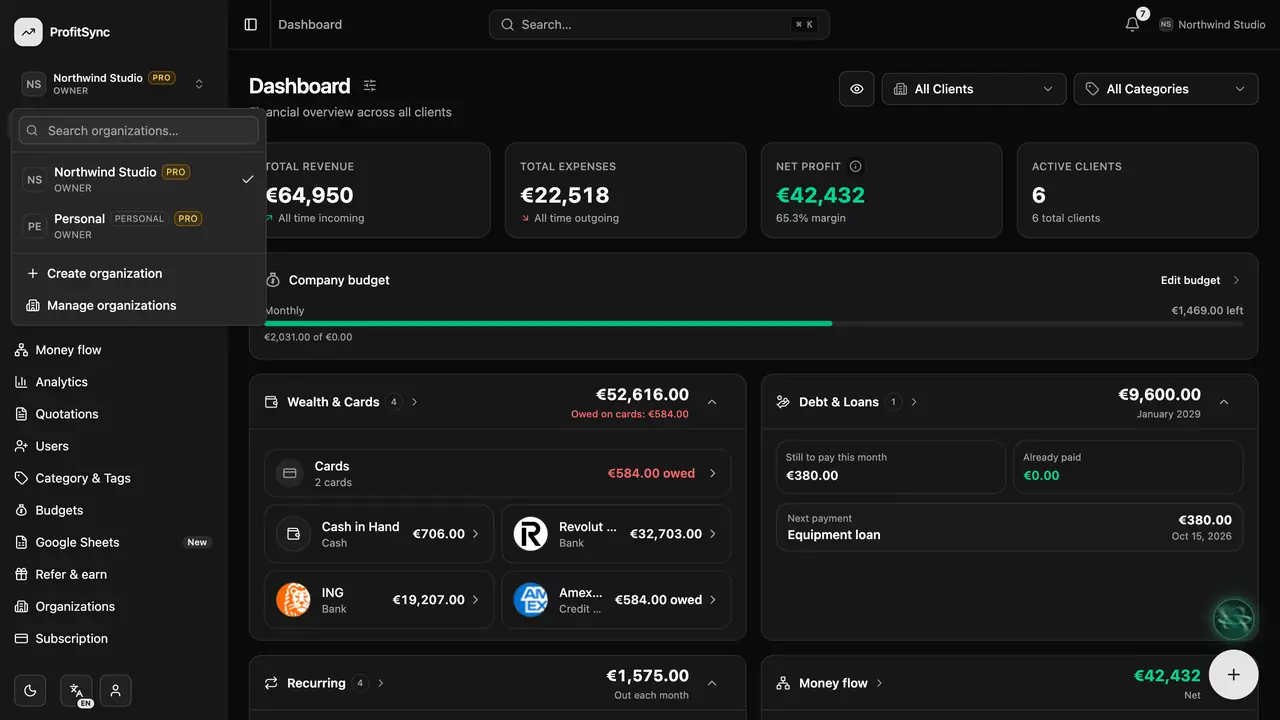Click the Search organizations field
This screenshot has height=720, width=1280.
(x=139, y=130)
